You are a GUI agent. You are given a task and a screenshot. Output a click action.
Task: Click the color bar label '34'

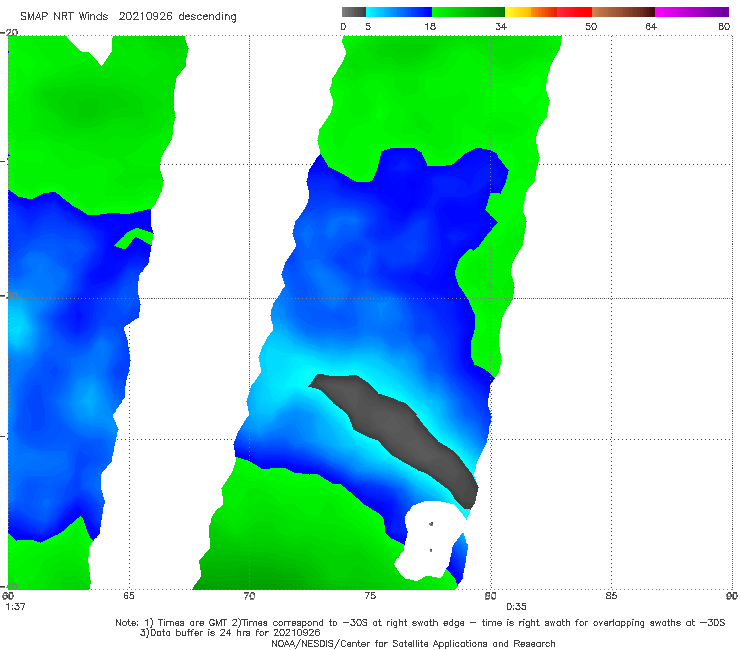501,26
